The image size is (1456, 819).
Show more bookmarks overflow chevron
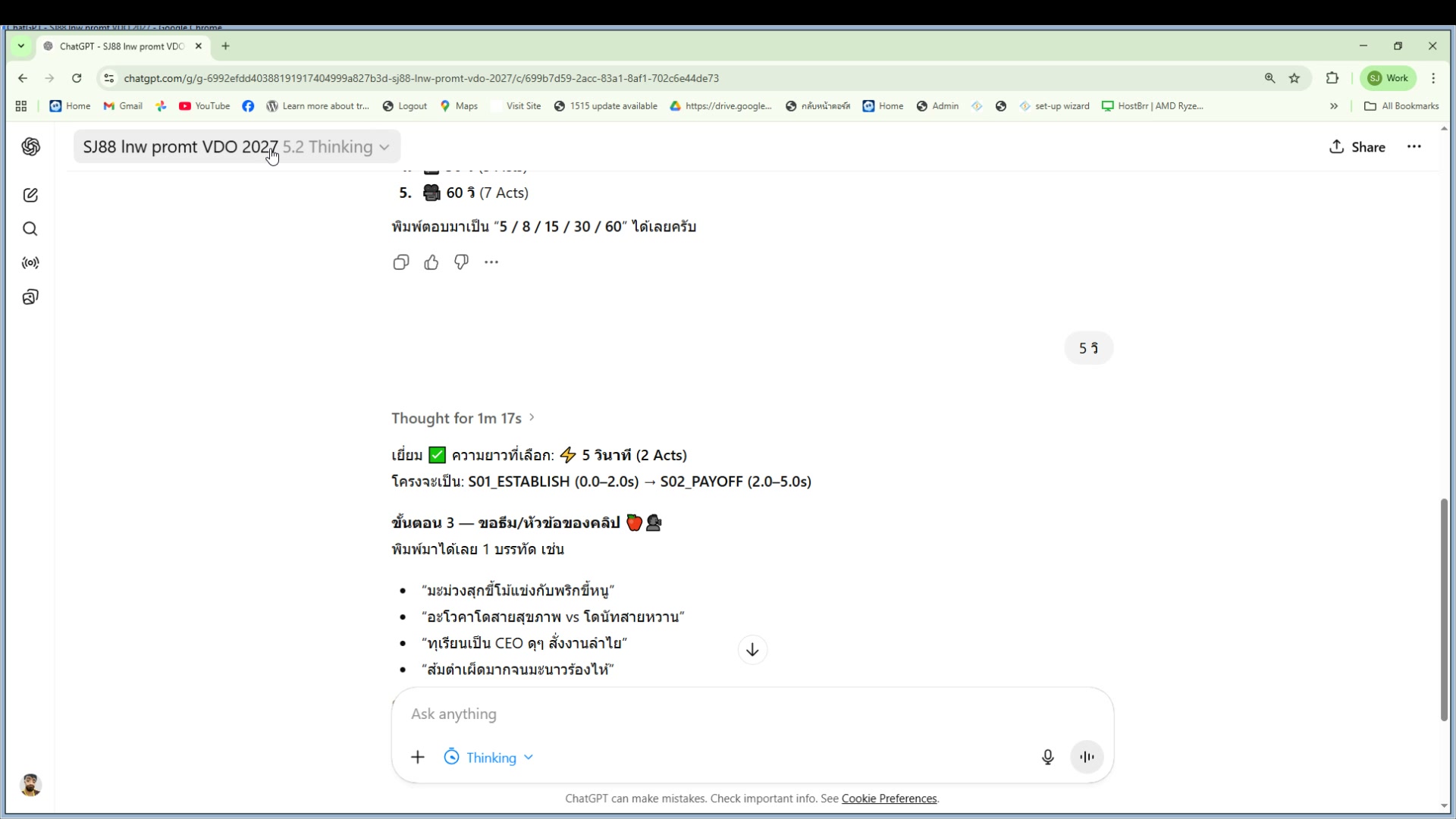tap(1334, 106)
